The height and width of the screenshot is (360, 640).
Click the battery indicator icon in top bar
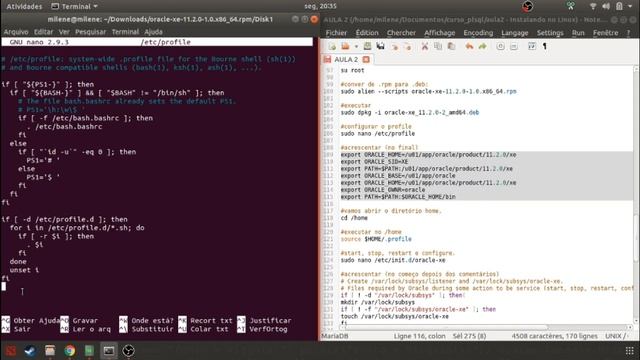(x=619, y=6)
